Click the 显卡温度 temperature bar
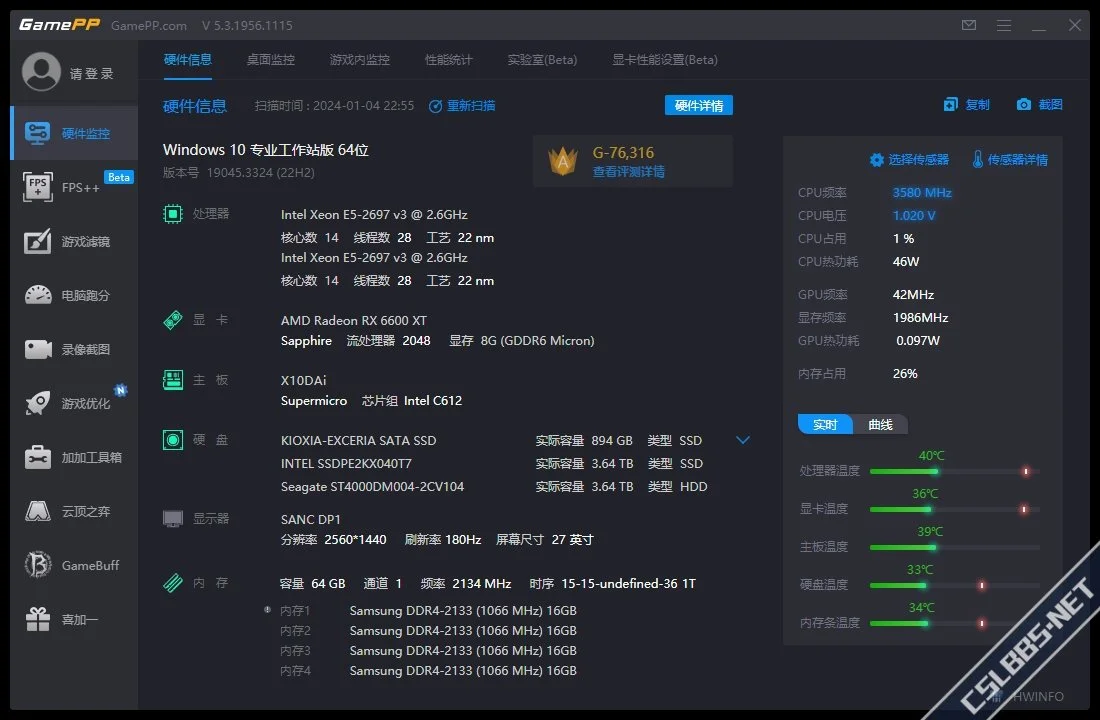This screenshot has width=1100, height=720. tap(955, 509)
